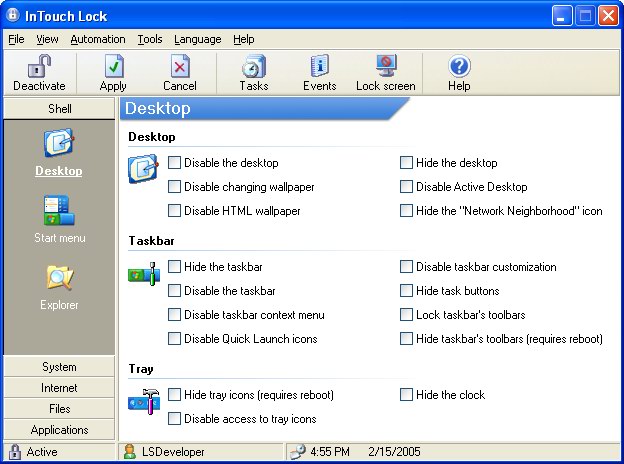Viewport: 624px width, 464px height.
Task: Open the View menu
Action: click(x=47, y=39)
